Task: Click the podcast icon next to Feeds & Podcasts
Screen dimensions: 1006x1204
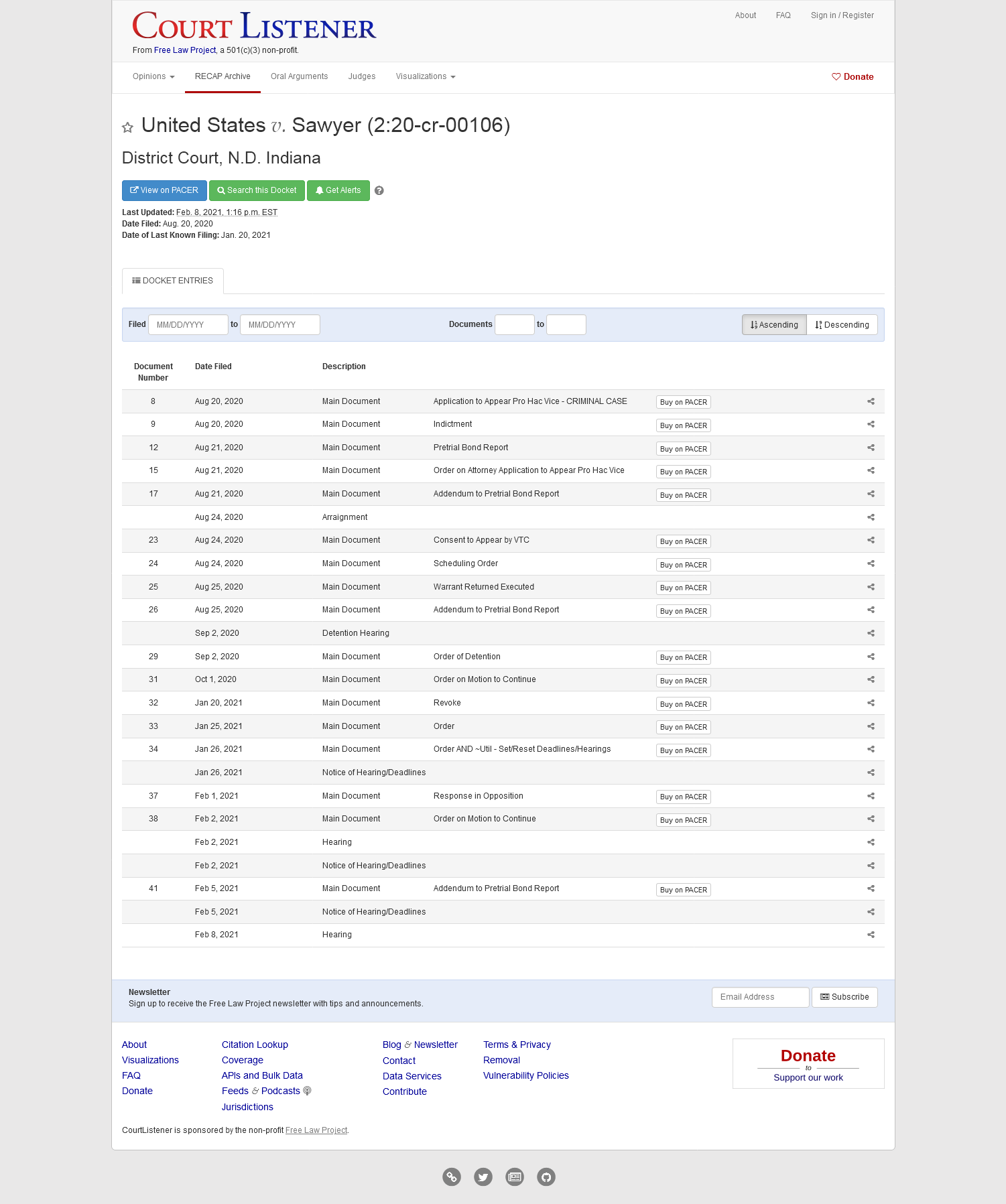Action: tap(308, 1091)
